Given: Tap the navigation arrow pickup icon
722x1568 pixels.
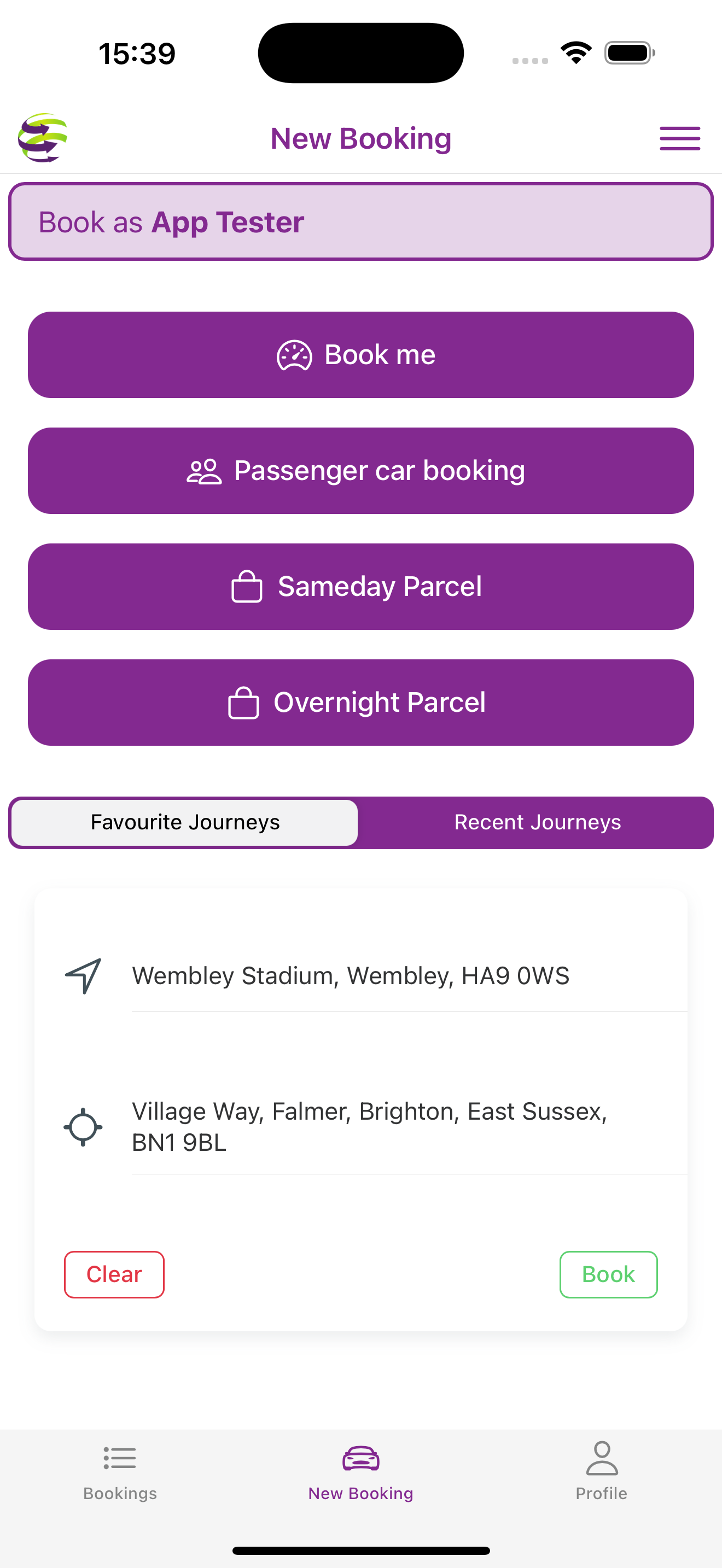Looking at the screenshot, I should pos(83,976).
